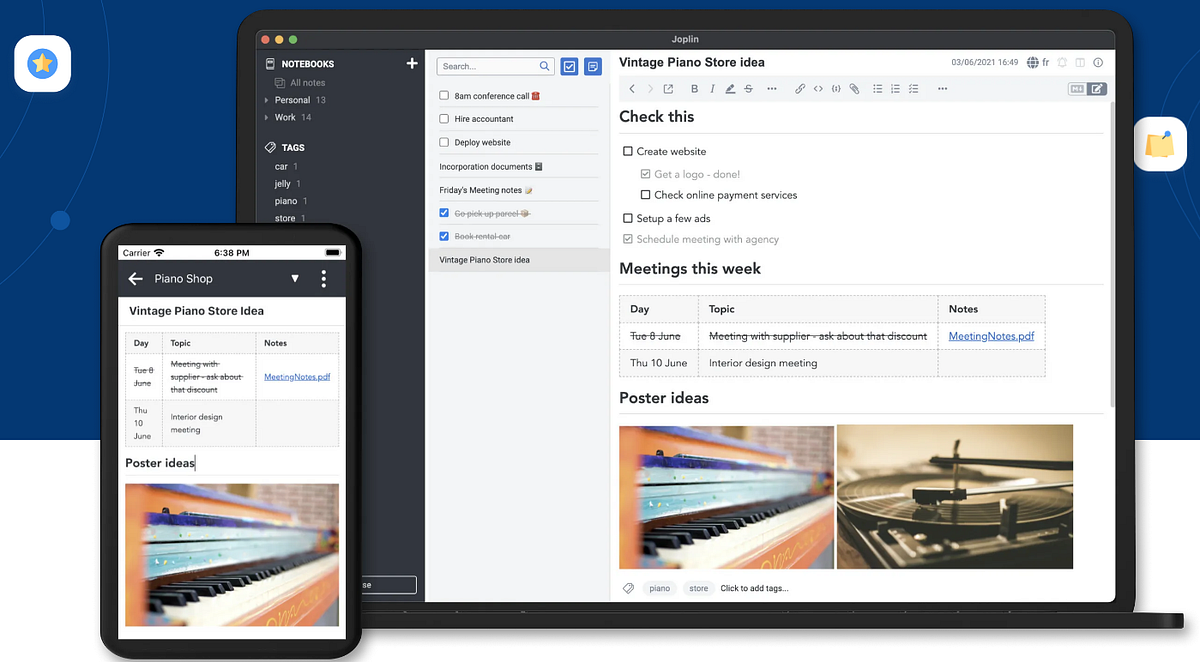Check the Hire accountant to-do

pyautogui.click(x=443, y=119)
